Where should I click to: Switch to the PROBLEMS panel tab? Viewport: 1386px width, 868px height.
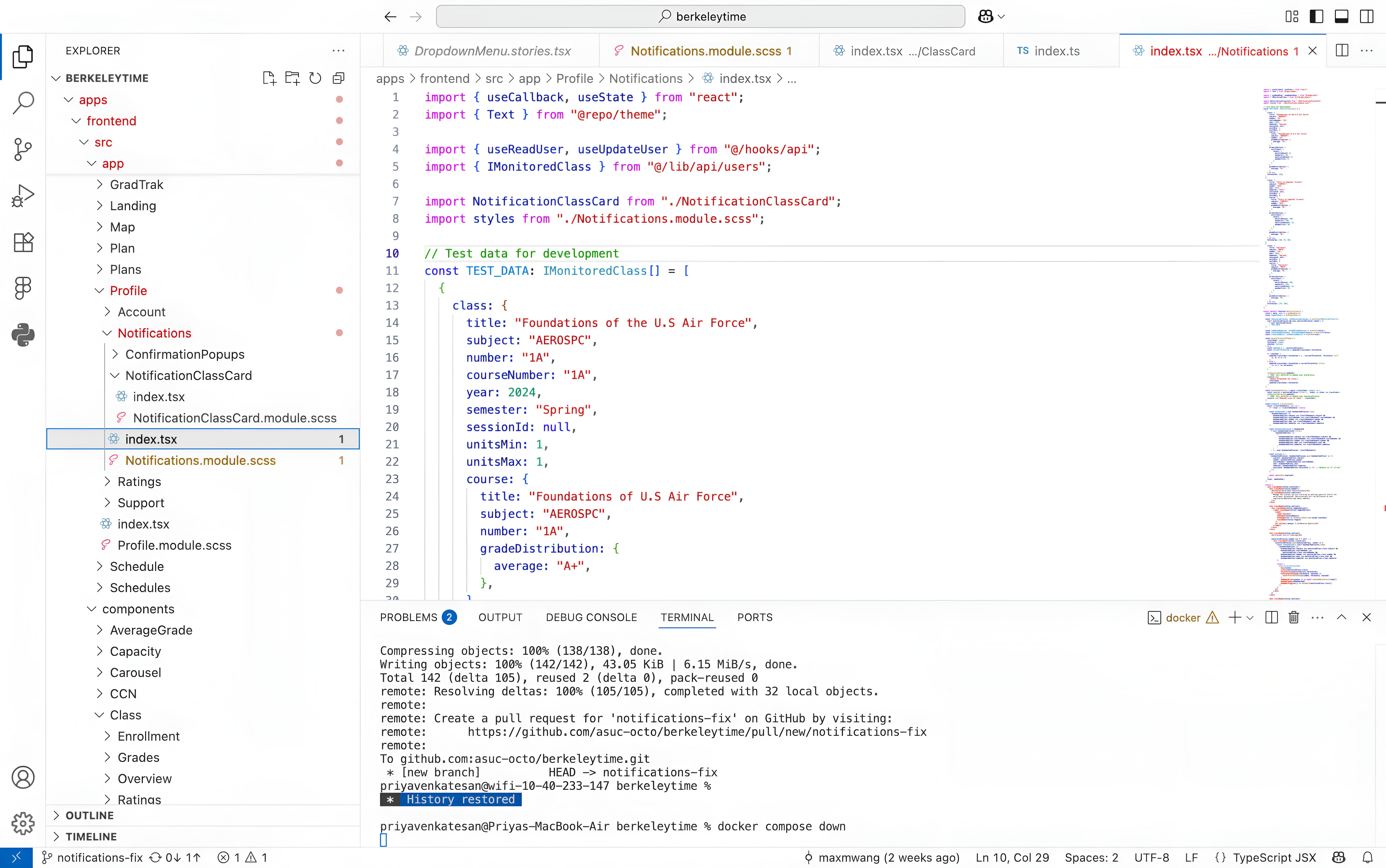pyautogui.click(x=409, y=617)
